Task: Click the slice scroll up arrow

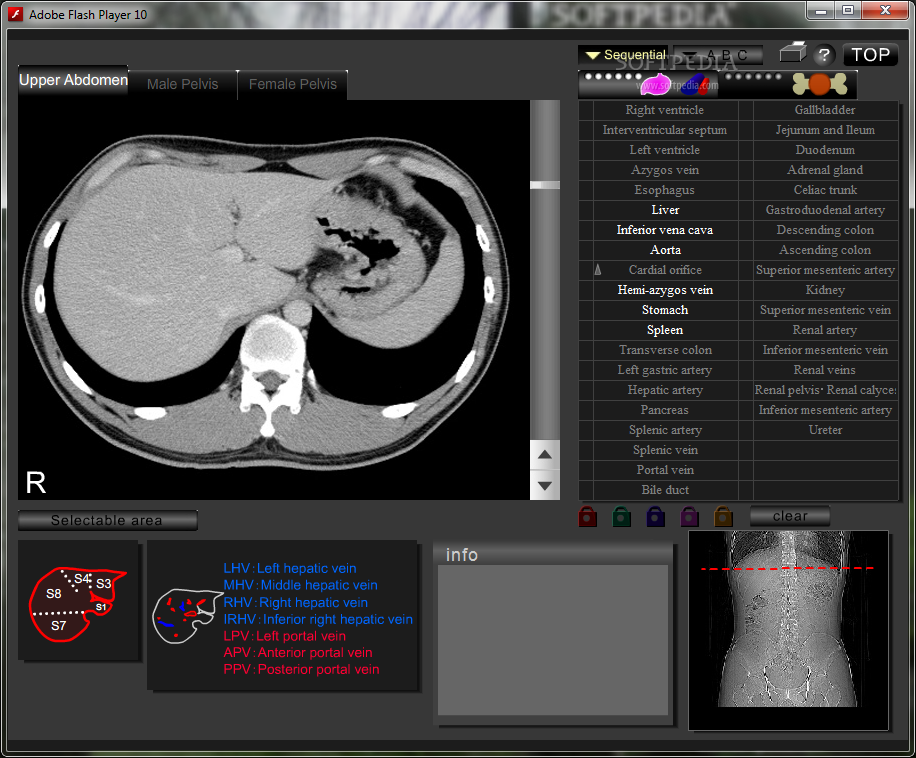Action: click(544, 454)
